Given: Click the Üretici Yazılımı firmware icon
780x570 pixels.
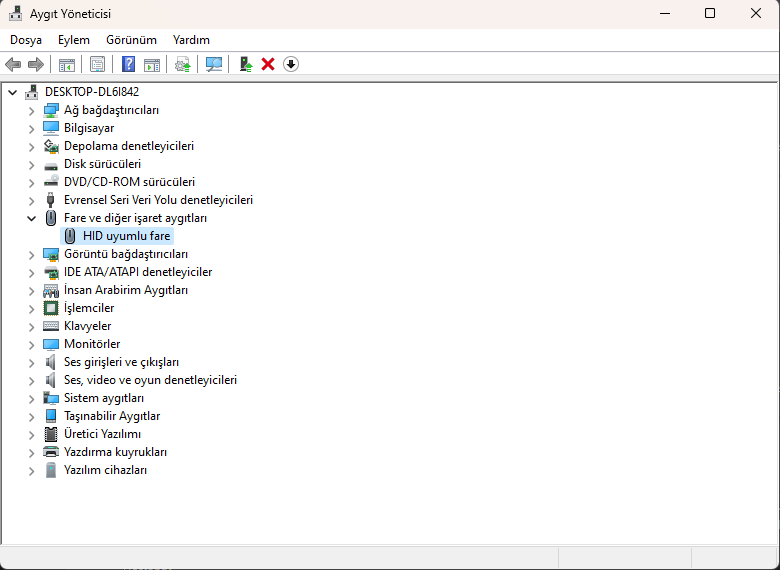Looking at the screenshot, I should 51,434.
